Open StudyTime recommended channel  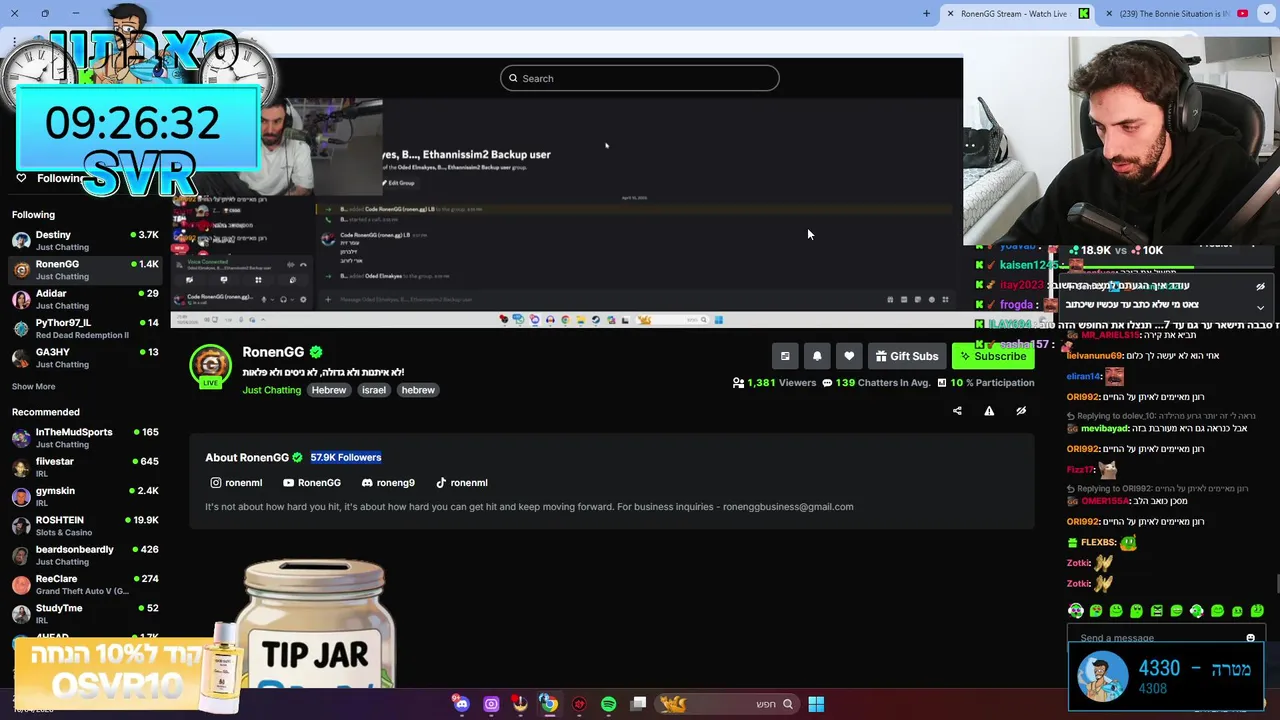coord(85,614)
